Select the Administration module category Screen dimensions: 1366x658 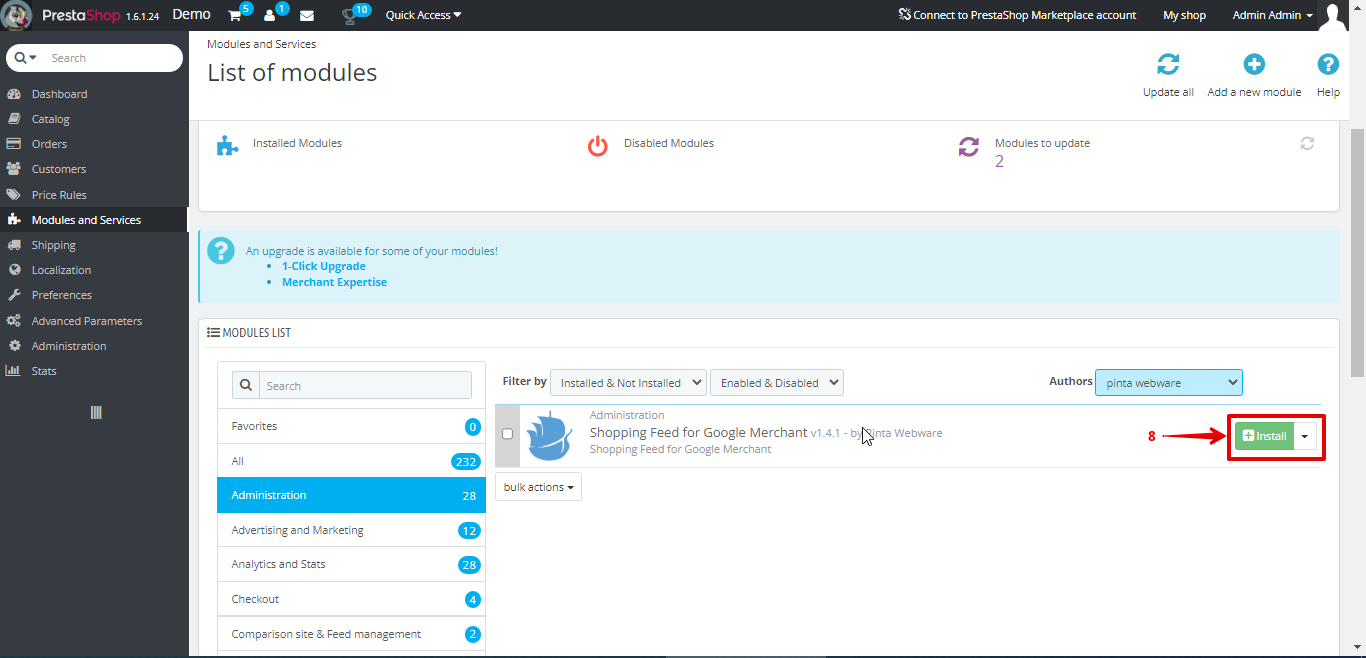(351, 495)
